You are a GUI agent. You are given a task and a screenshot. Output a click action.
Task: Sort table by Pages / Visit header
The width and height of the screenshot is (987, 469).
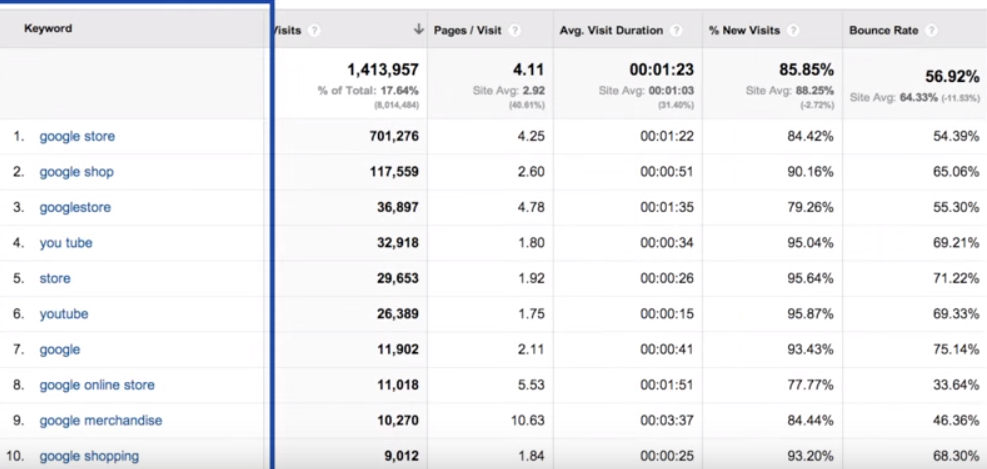468,30
